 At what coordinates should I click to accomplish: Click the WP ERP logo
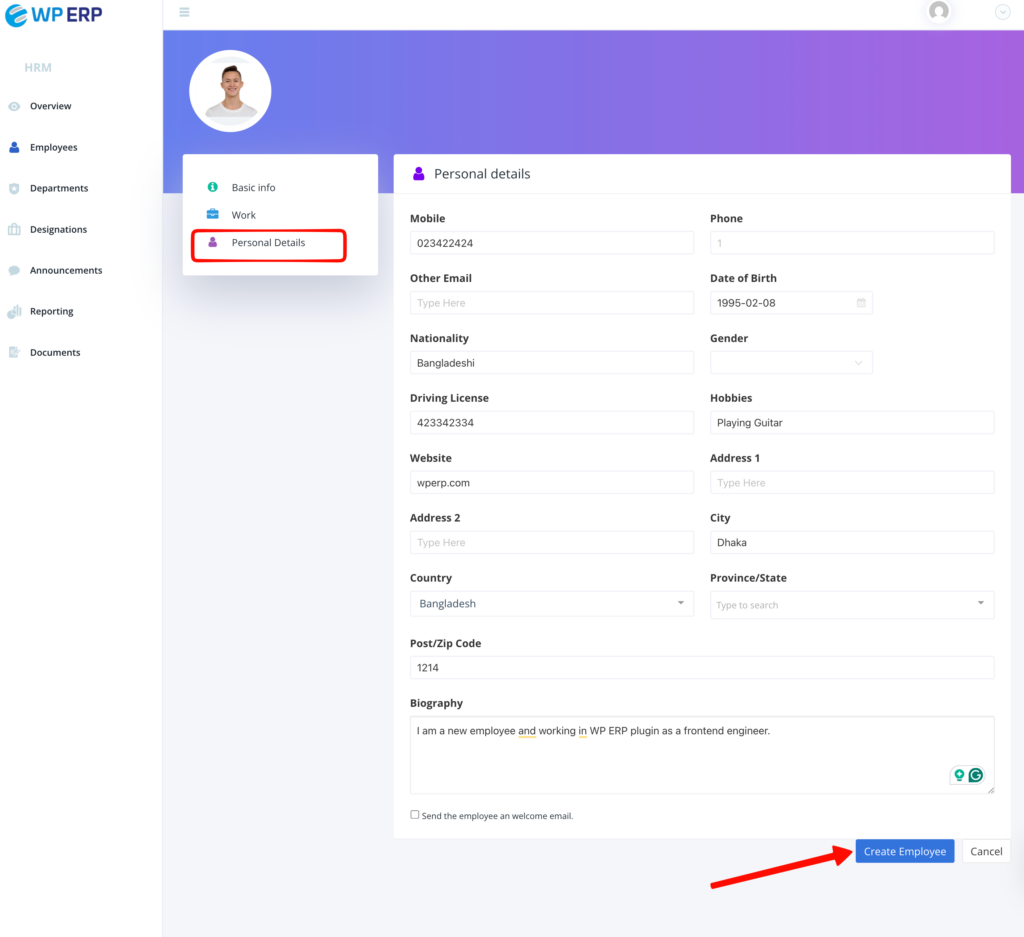[54, 15]
